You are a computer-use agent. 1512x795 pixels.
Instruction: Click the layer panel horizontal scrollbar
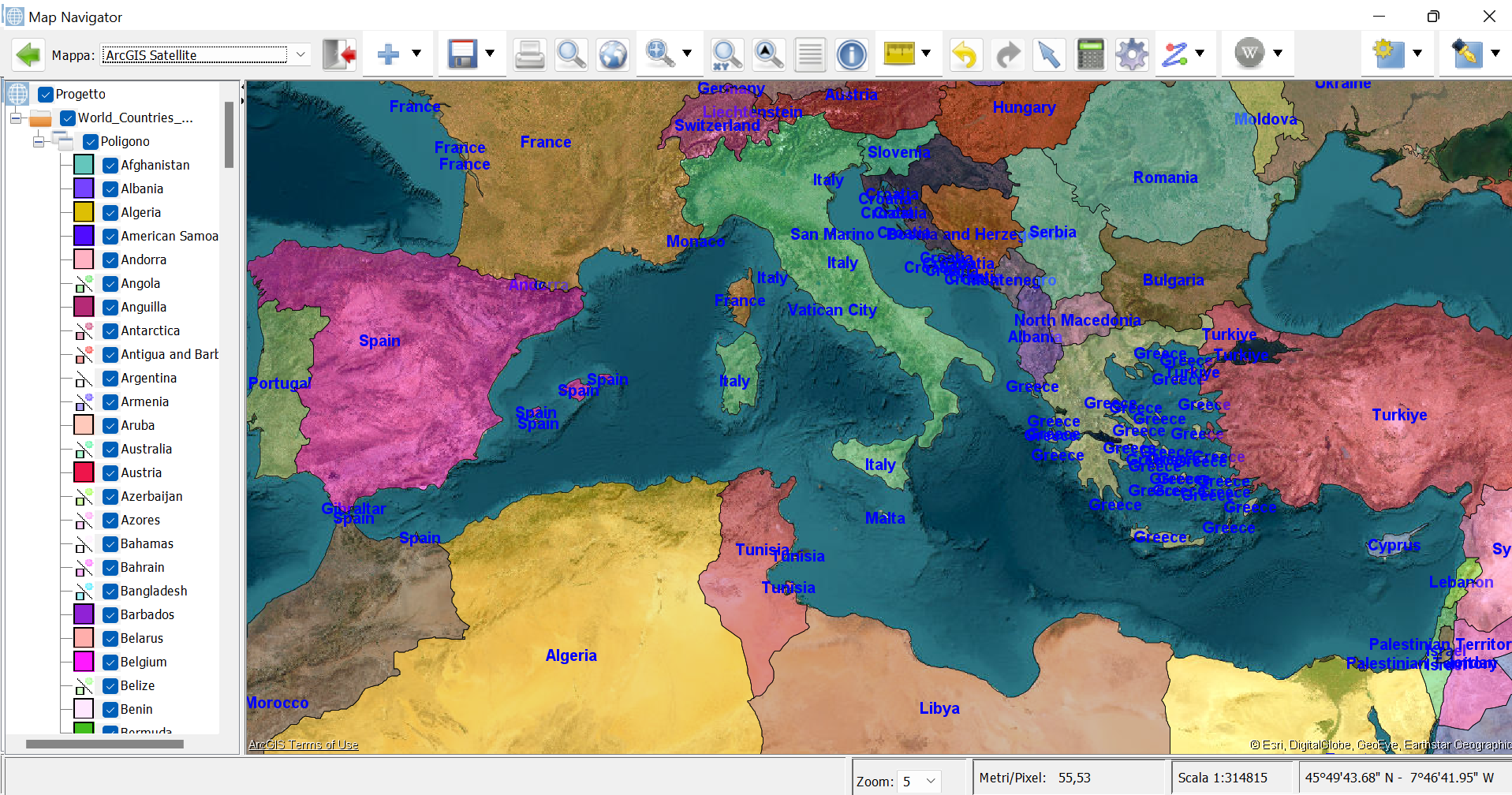(104, 744)
